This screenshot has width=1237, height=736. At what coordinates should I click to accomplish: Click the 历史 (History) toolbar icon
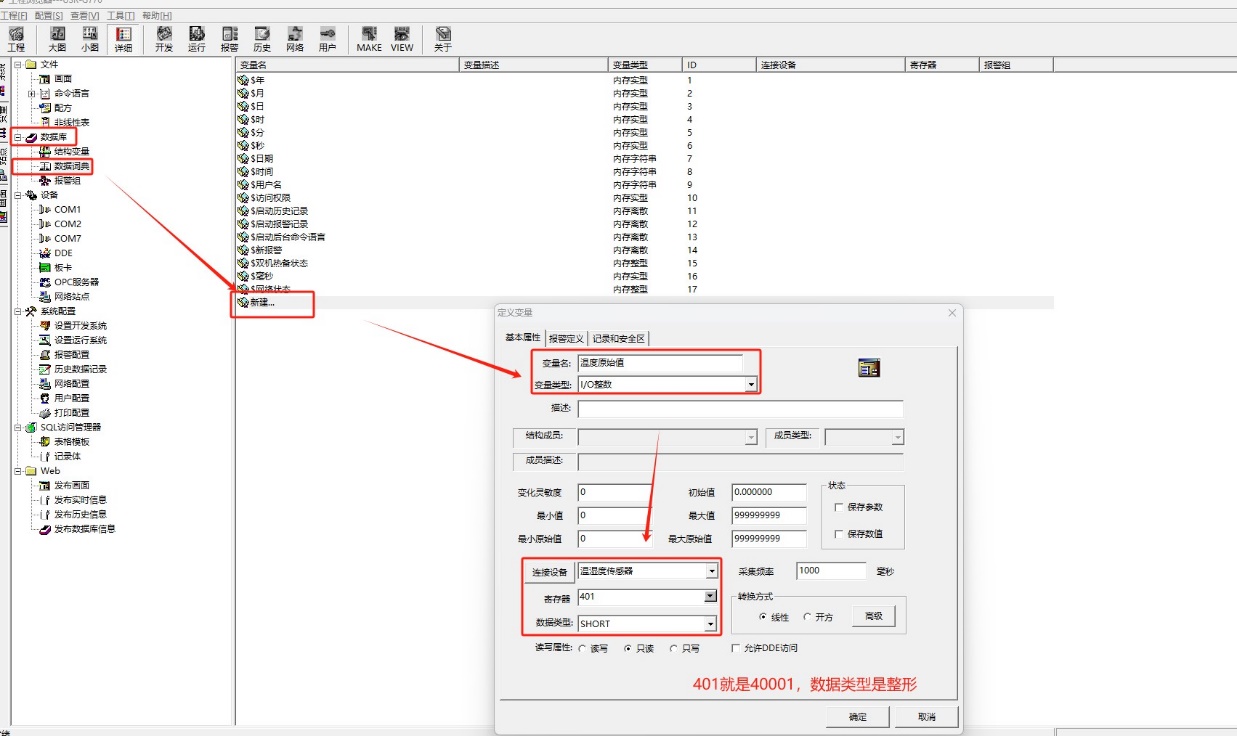262,39
